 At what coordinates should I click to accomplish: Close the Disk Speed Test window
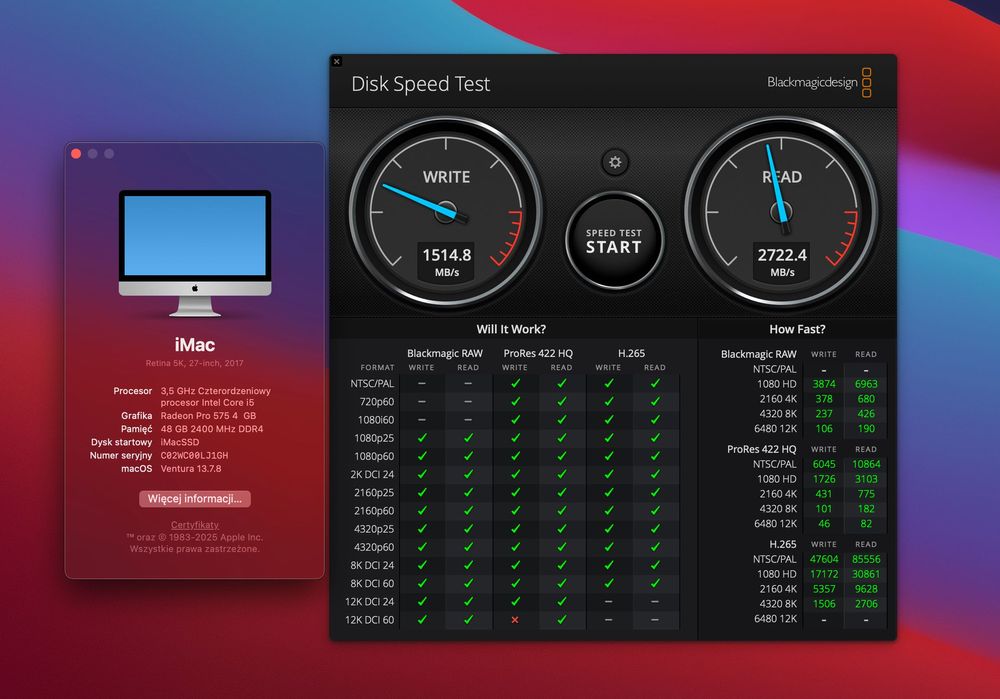(337, 61)
